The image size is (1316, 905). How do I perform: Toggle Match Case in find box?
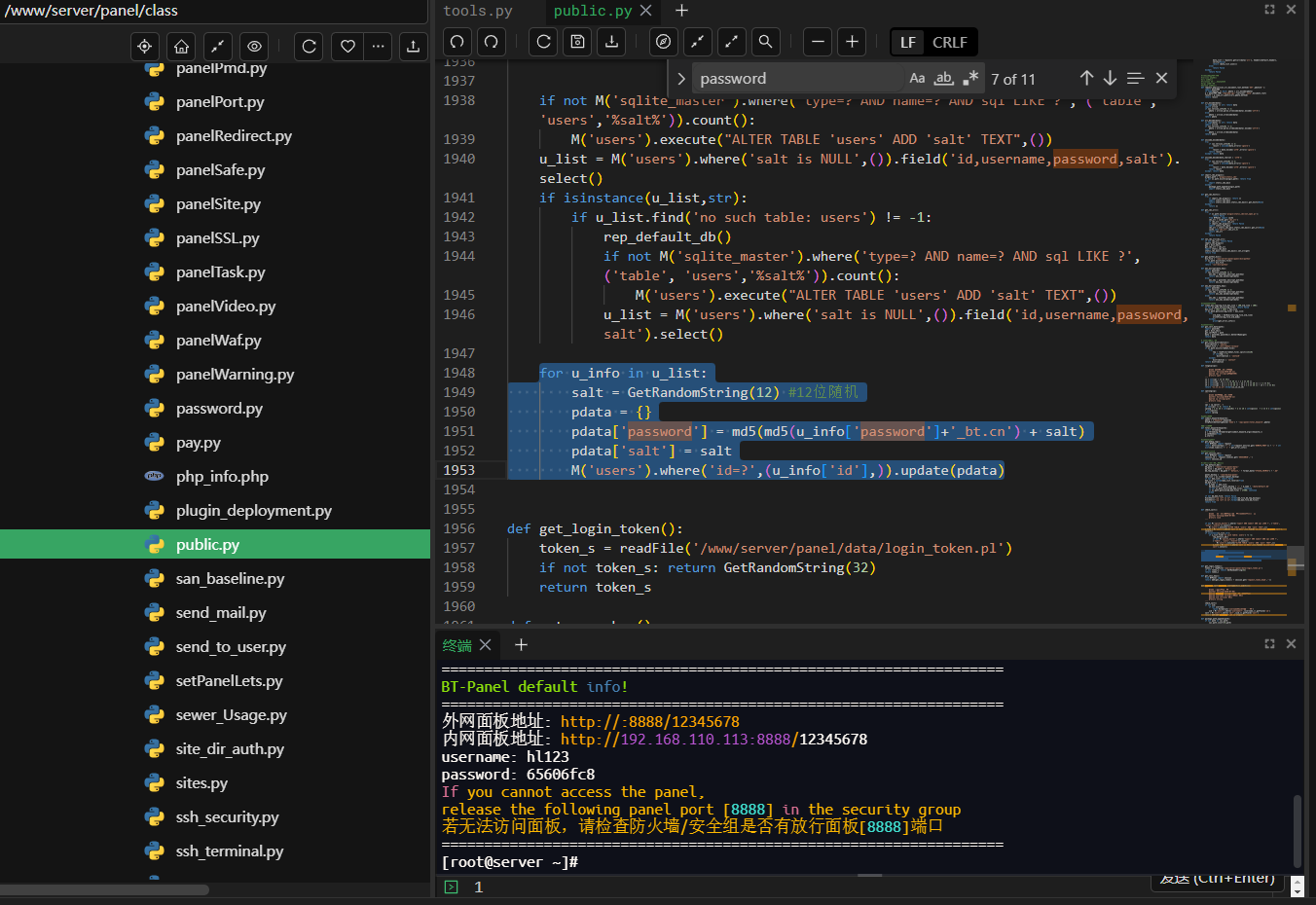click(917, 78)
